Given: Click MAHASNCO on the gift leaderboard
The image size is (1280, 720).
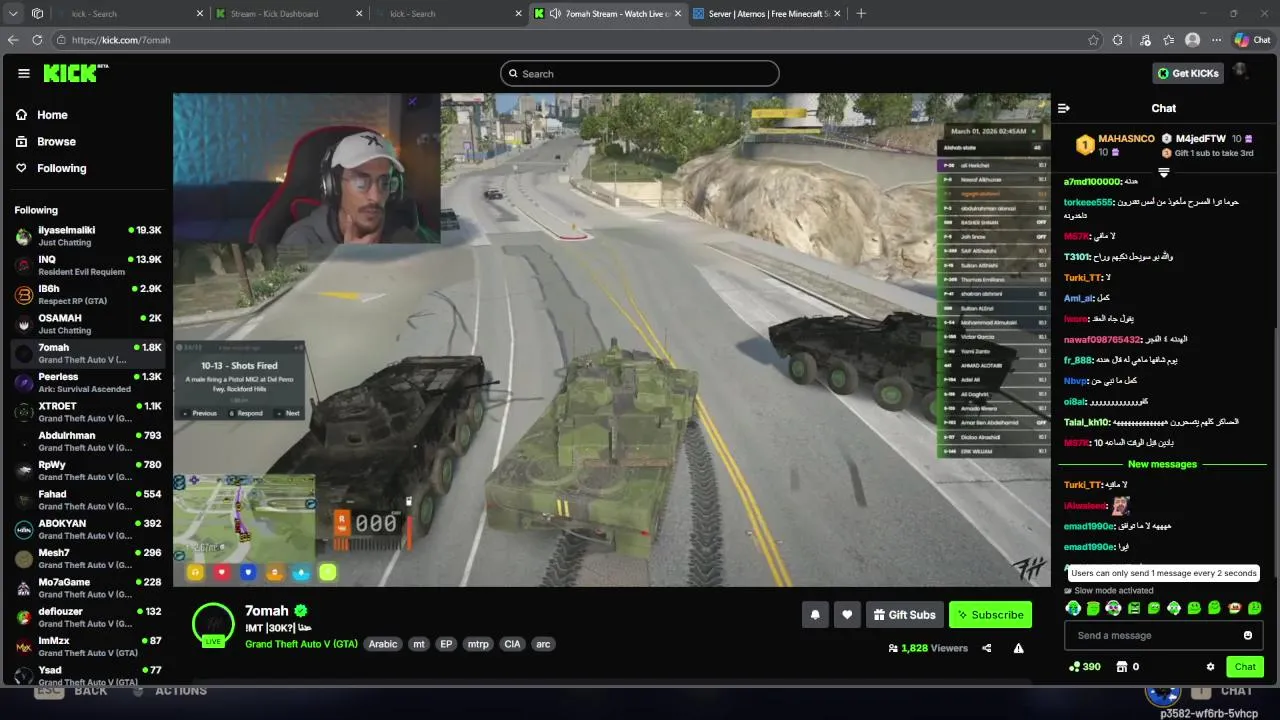Looking at the screenshot, I should coord(1126,139).
